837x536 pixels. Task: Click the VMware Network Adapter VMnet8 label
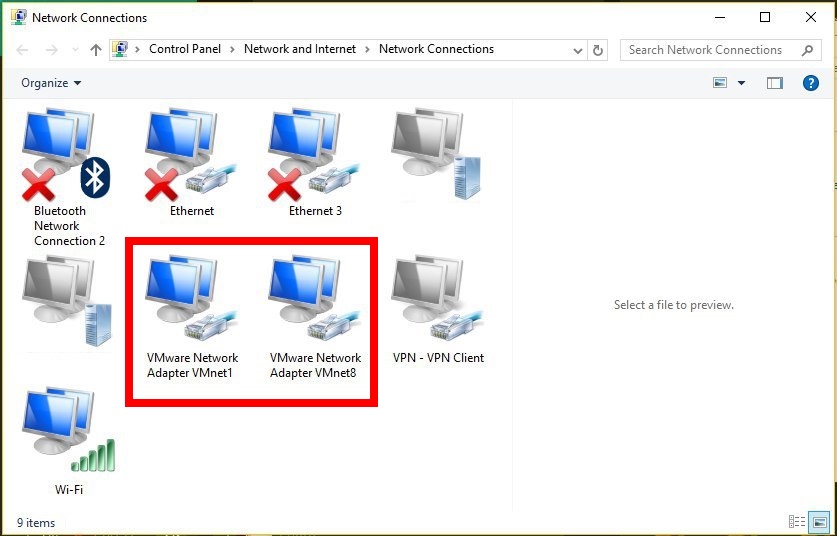pos(315,365)
